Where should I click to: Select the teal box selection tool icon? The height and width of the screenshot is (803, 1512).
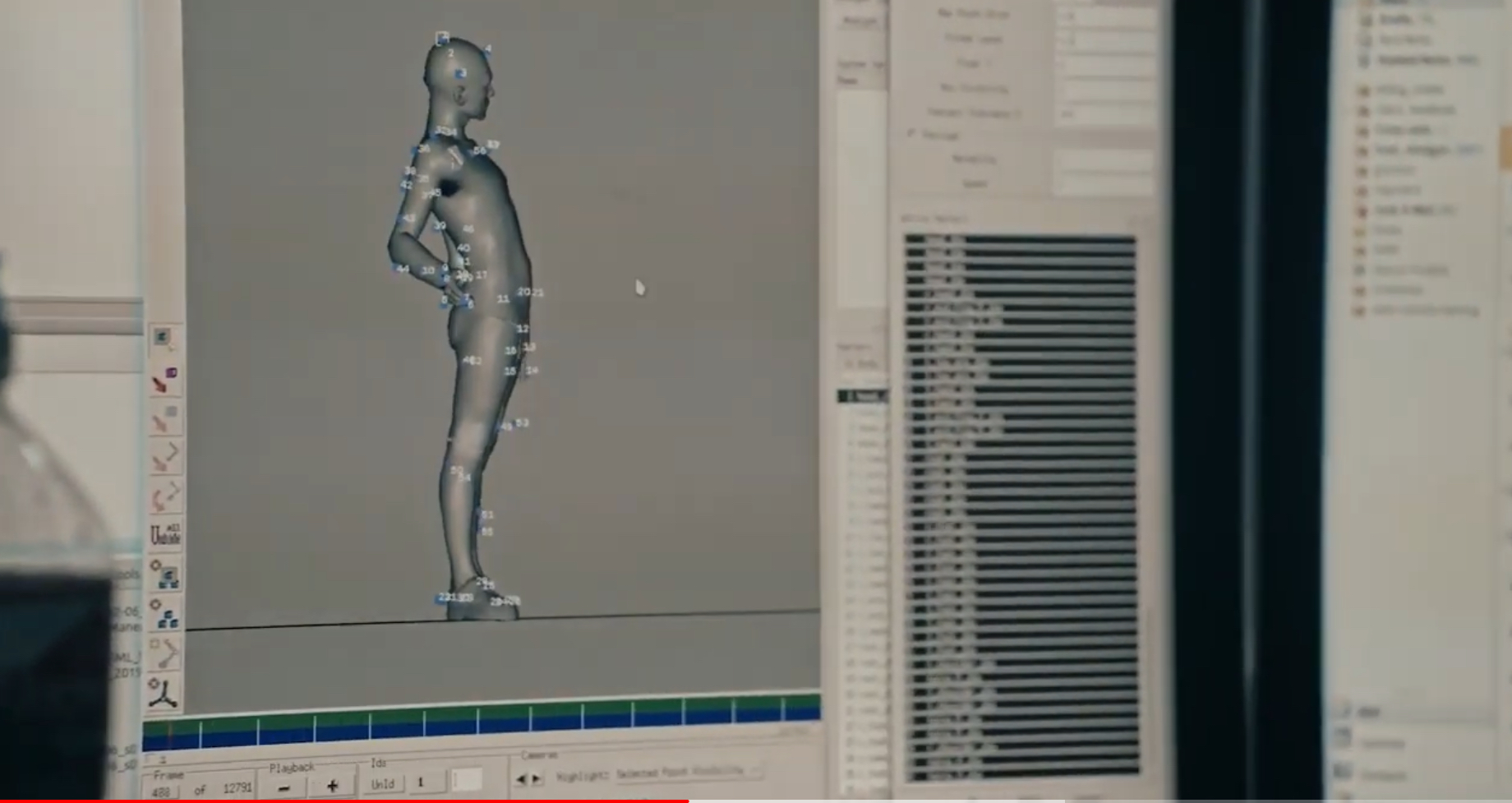pos(164,339)
